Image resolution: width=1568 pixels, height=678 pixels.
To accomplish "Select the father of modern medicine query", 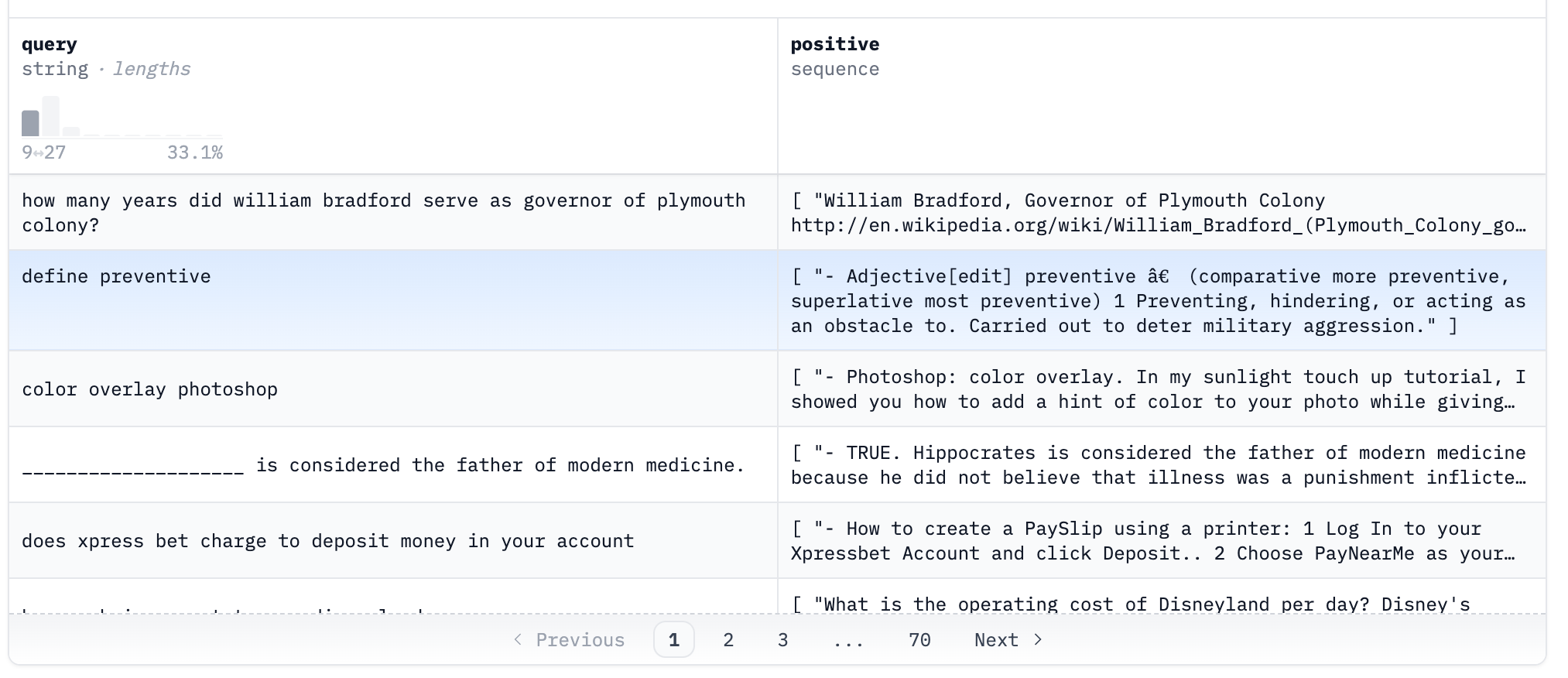I will [383, 465].
